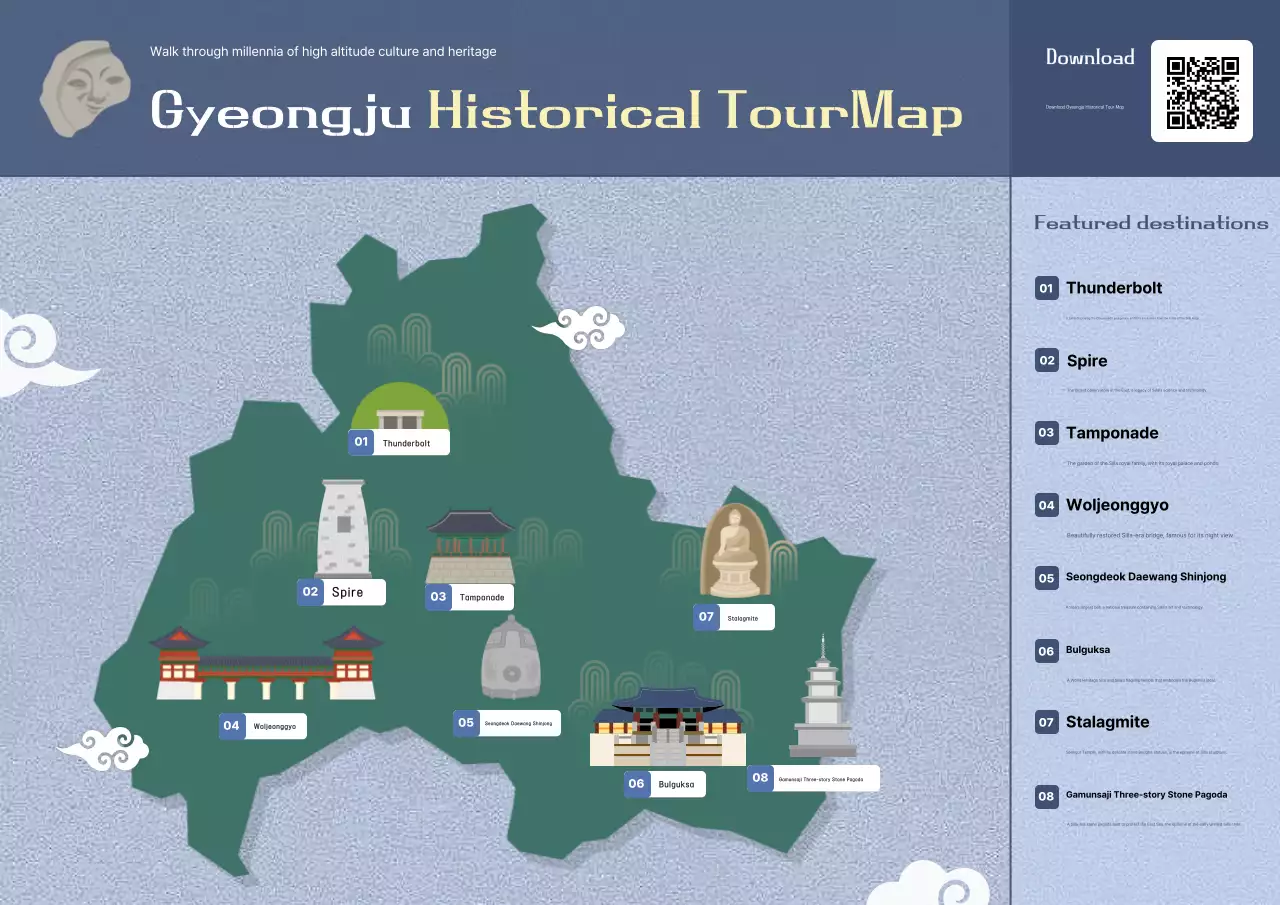
Task: Select the seated Buddha statue icon
Action: click(735, 551)
